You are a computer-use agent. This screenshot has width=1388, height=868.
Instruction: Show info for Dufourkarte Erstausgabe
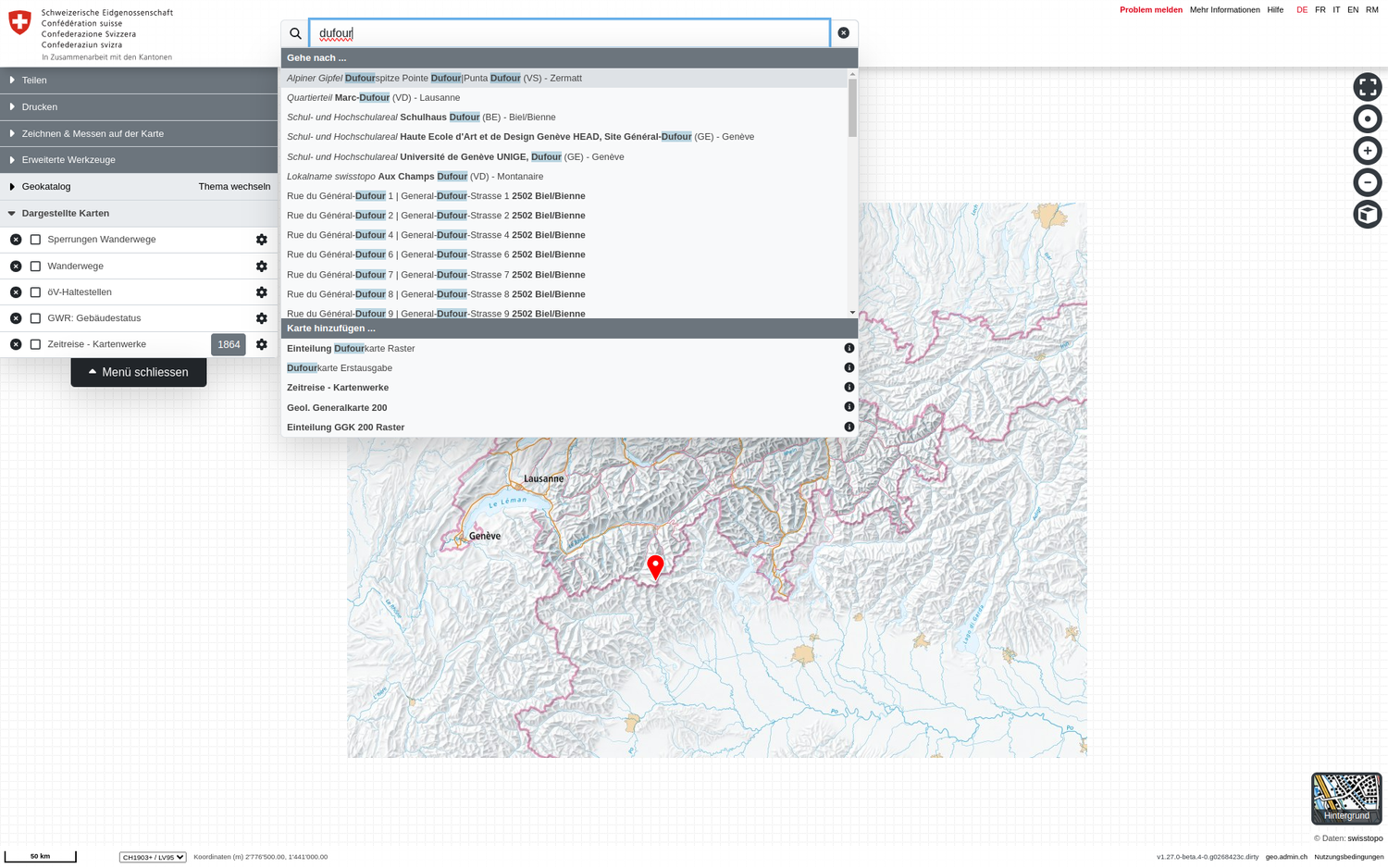click(849, 368)
